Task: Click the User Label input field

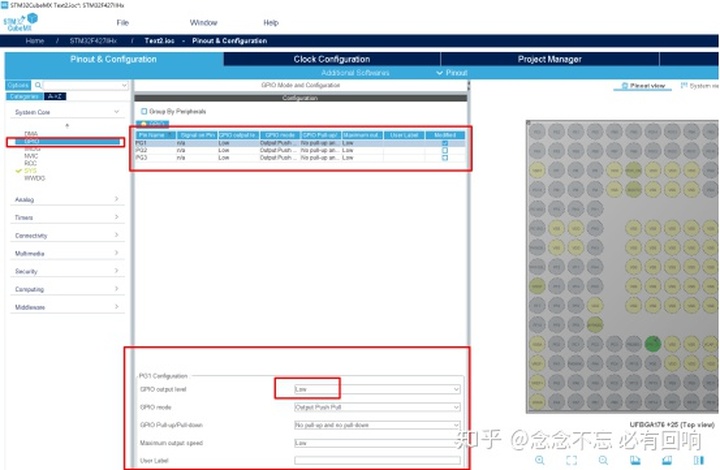Action: click(x=377, y=460)
